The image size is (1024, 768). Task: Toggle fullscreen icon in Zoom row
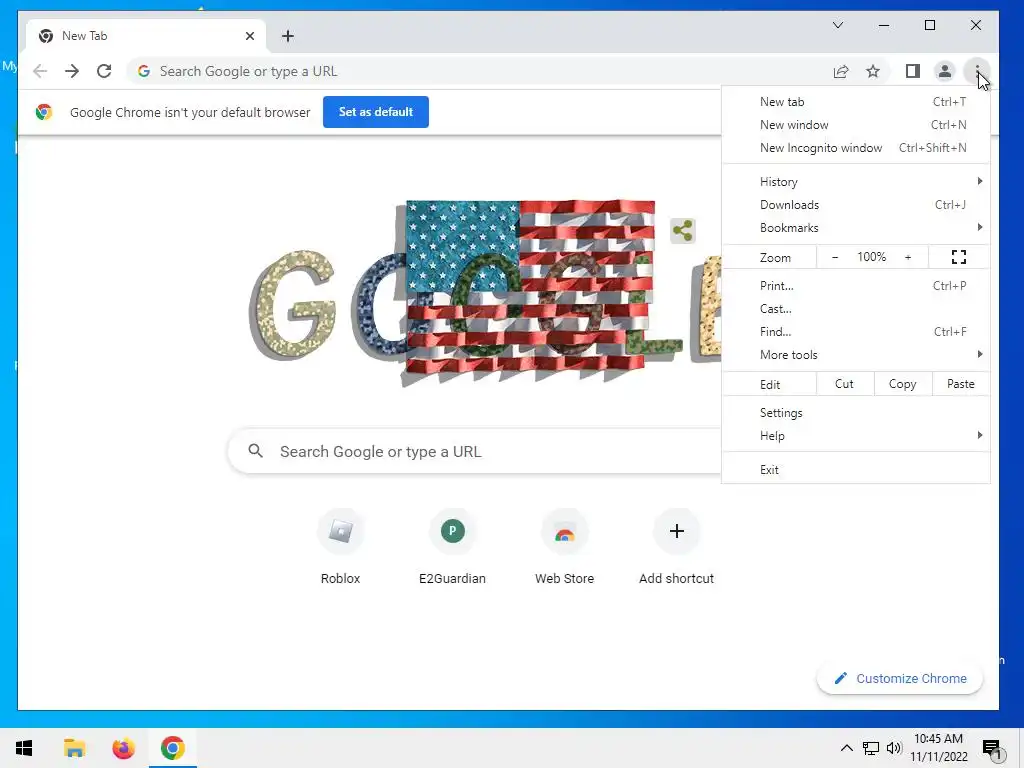[x=959, y=257]
